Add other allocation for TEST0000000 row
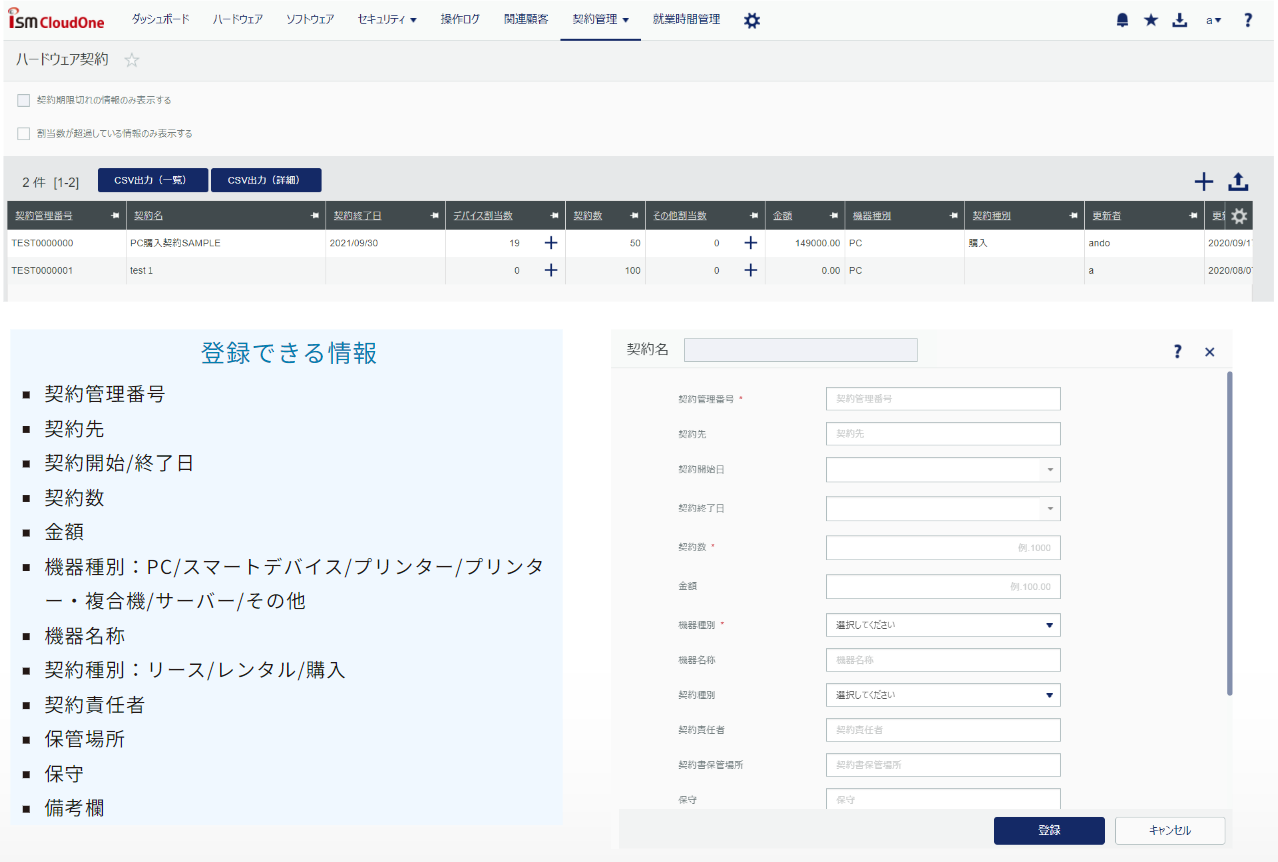The width and height of the screenshot is (1278, 862). coord(750,243)
